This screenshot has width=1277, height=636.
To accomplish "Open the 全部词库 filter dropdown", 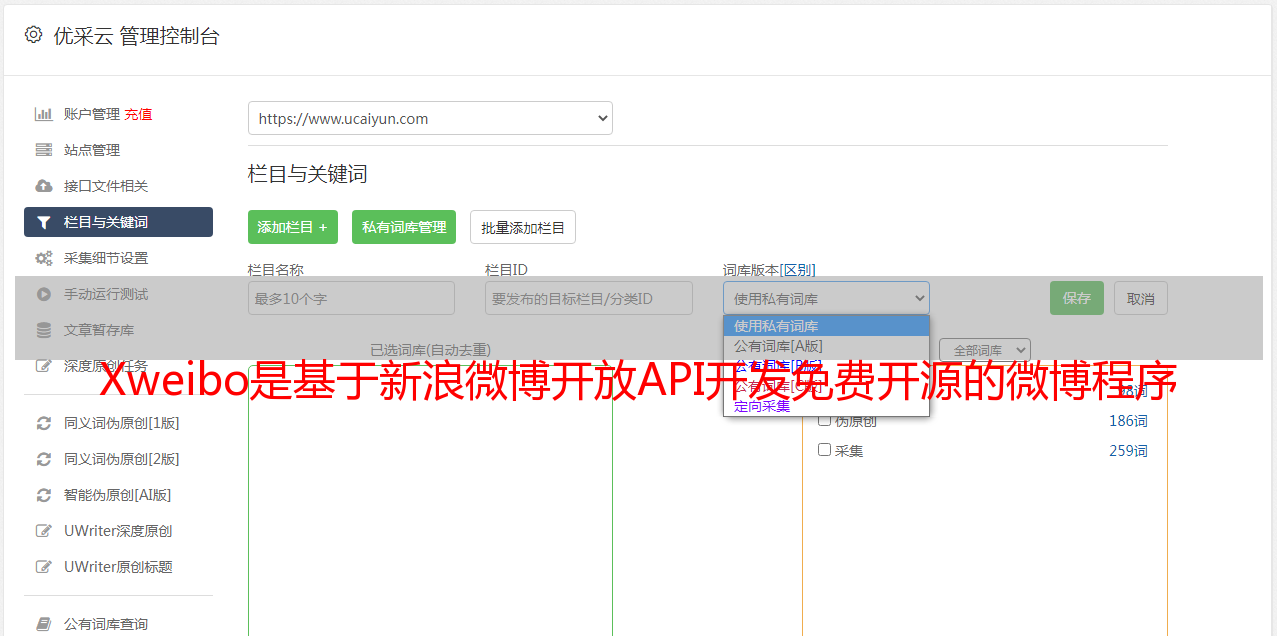I will (985, 350).
